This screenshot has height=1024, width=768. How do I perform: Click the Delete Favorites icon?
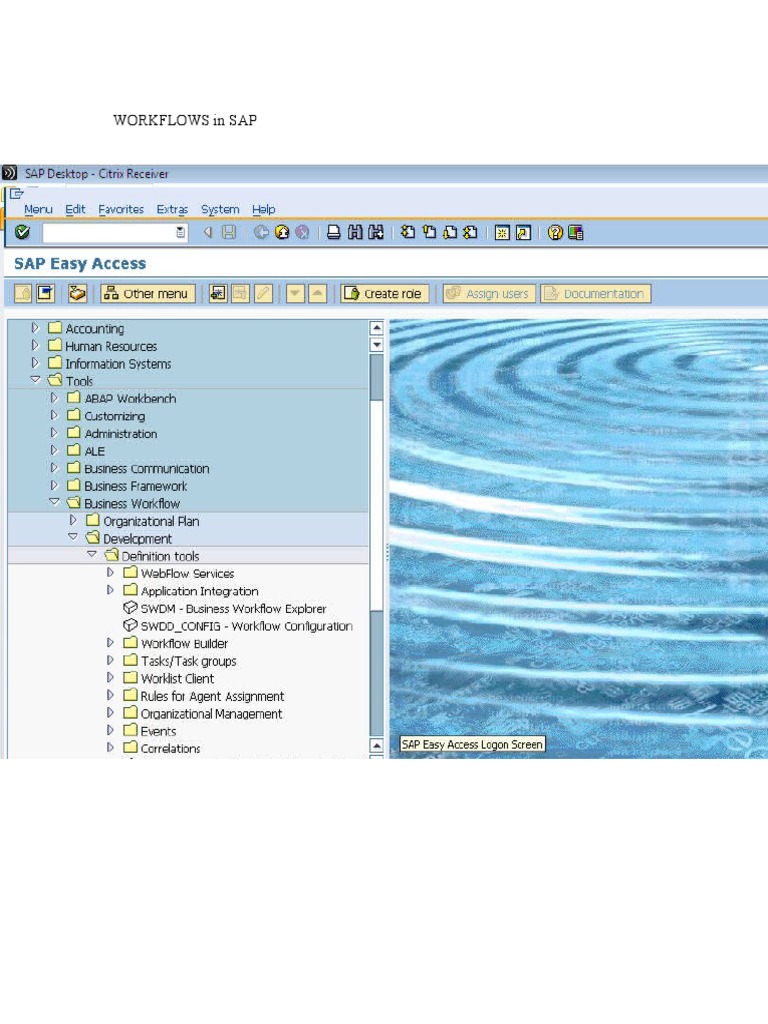coord(240,293)
